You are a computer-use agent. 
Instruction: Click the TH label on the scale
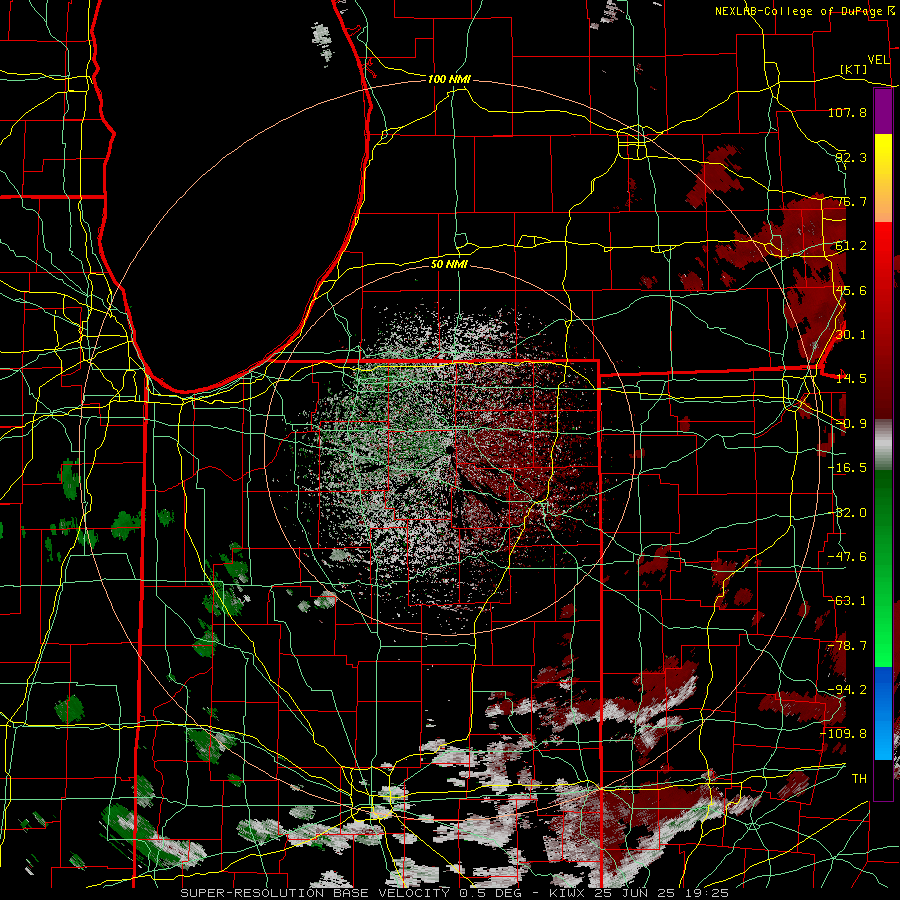pyautogui.click(x=859, y=779)
